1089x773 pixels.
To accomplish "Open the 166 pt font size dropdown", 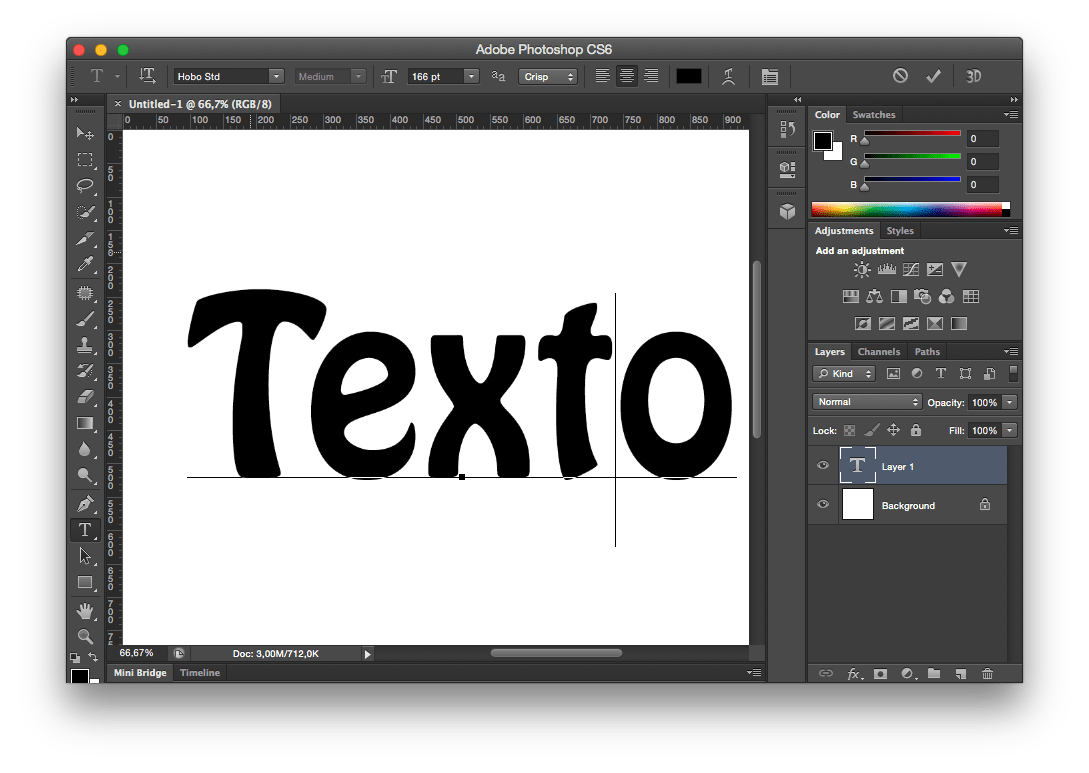I will point(472,76).
